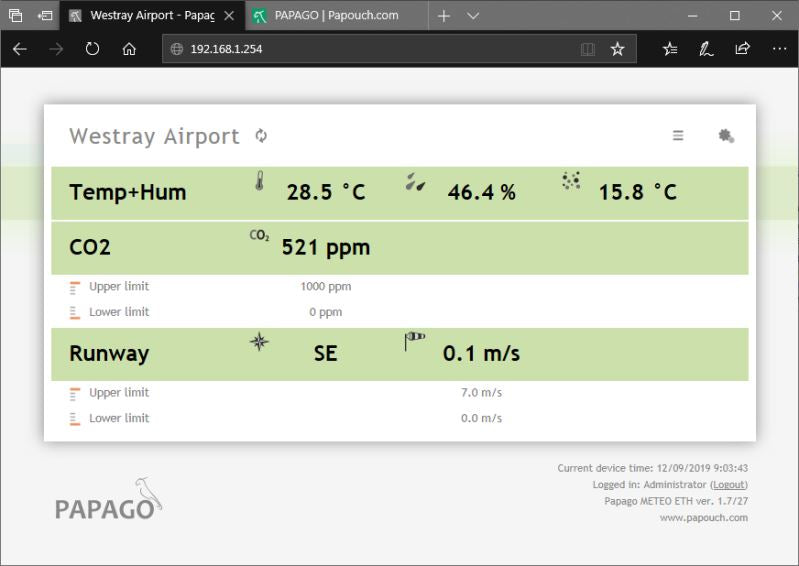Click the CO2 sensor icon

(259, 236)
